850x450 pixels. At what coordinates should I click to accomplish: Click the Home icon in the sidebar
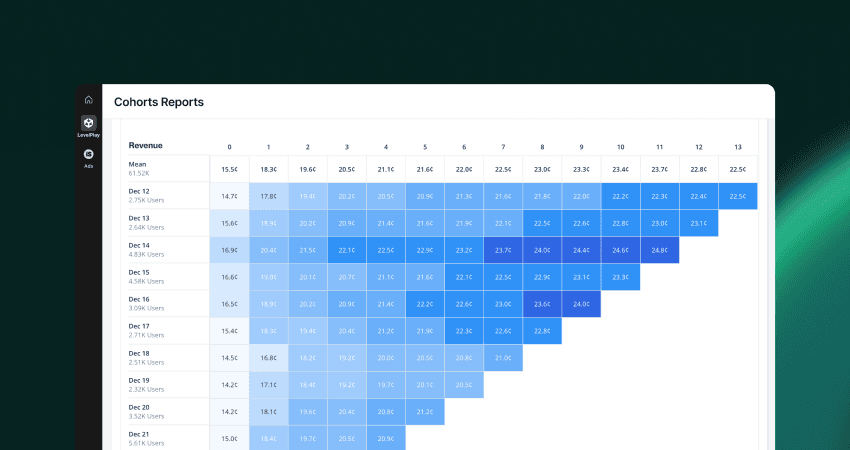(88, 100)
